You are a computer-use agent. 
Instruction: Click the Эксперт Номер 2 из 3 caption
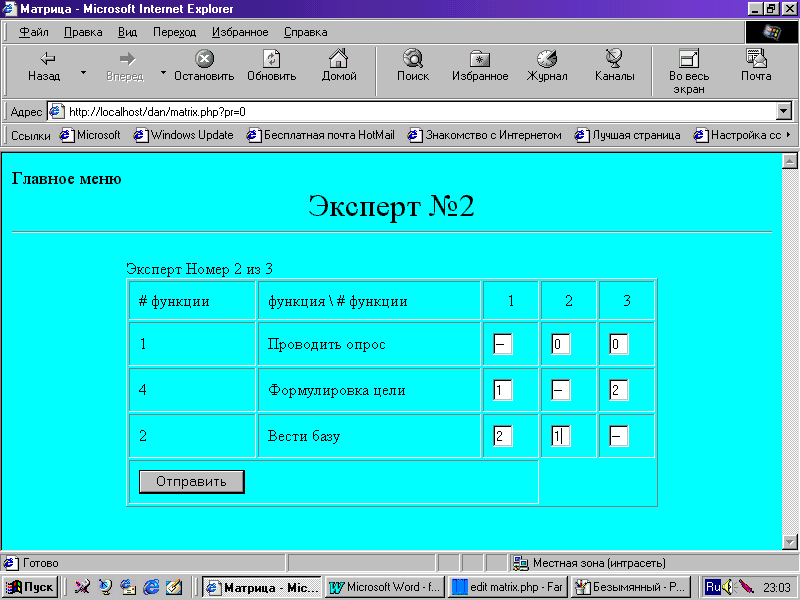[199, 269]
